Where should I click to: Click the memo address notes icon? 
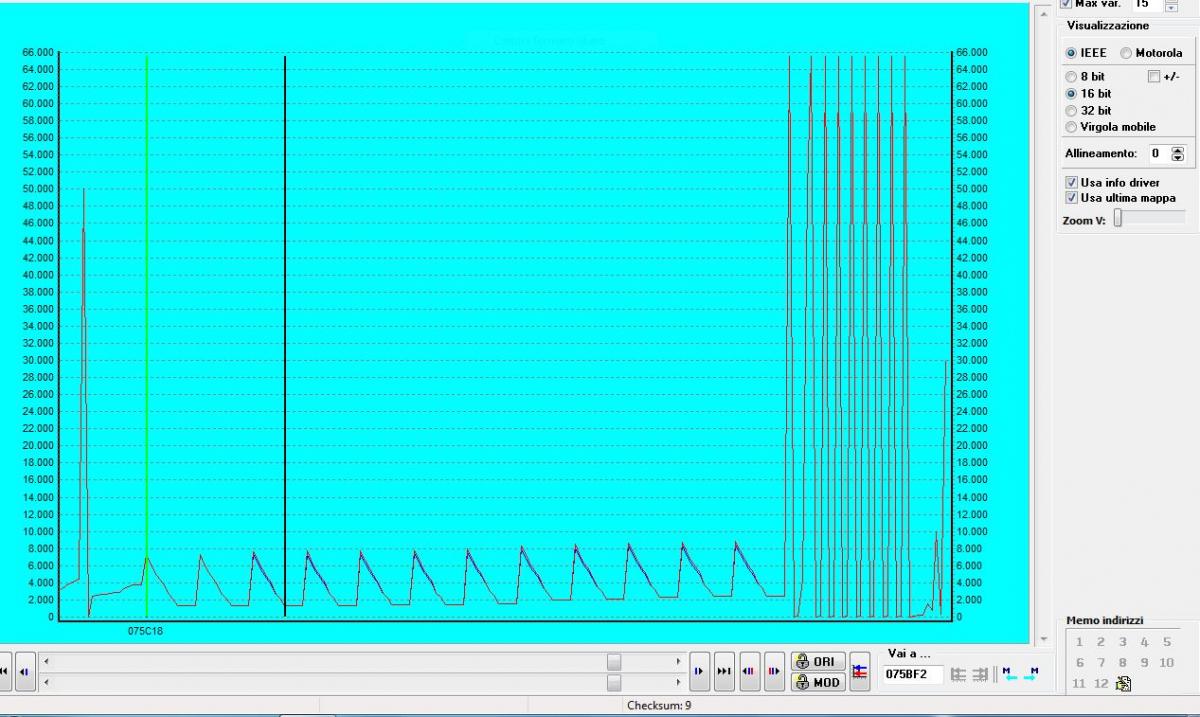pyautogui.click(x=1124, y=684)
